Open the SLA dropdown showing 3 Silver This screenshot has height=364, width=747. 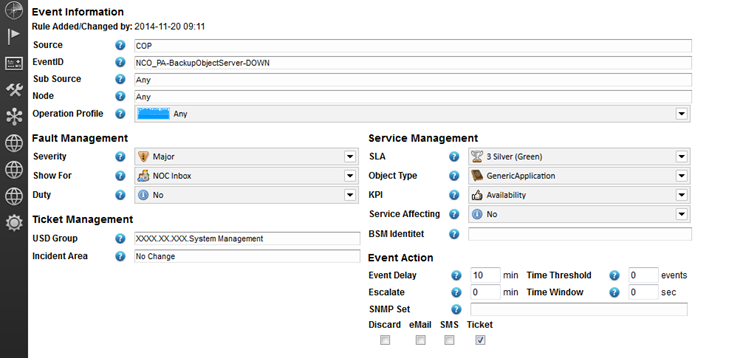click(x=580, y=157)
